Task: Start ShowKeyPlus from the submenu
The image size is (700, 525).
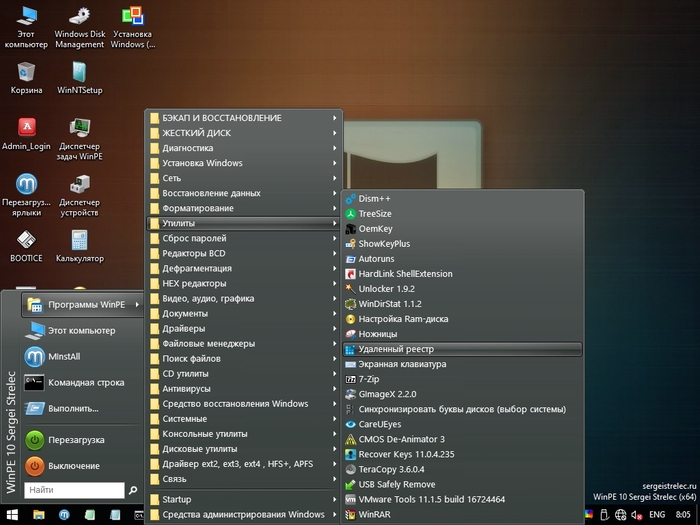Action: (x=462, y=244)
